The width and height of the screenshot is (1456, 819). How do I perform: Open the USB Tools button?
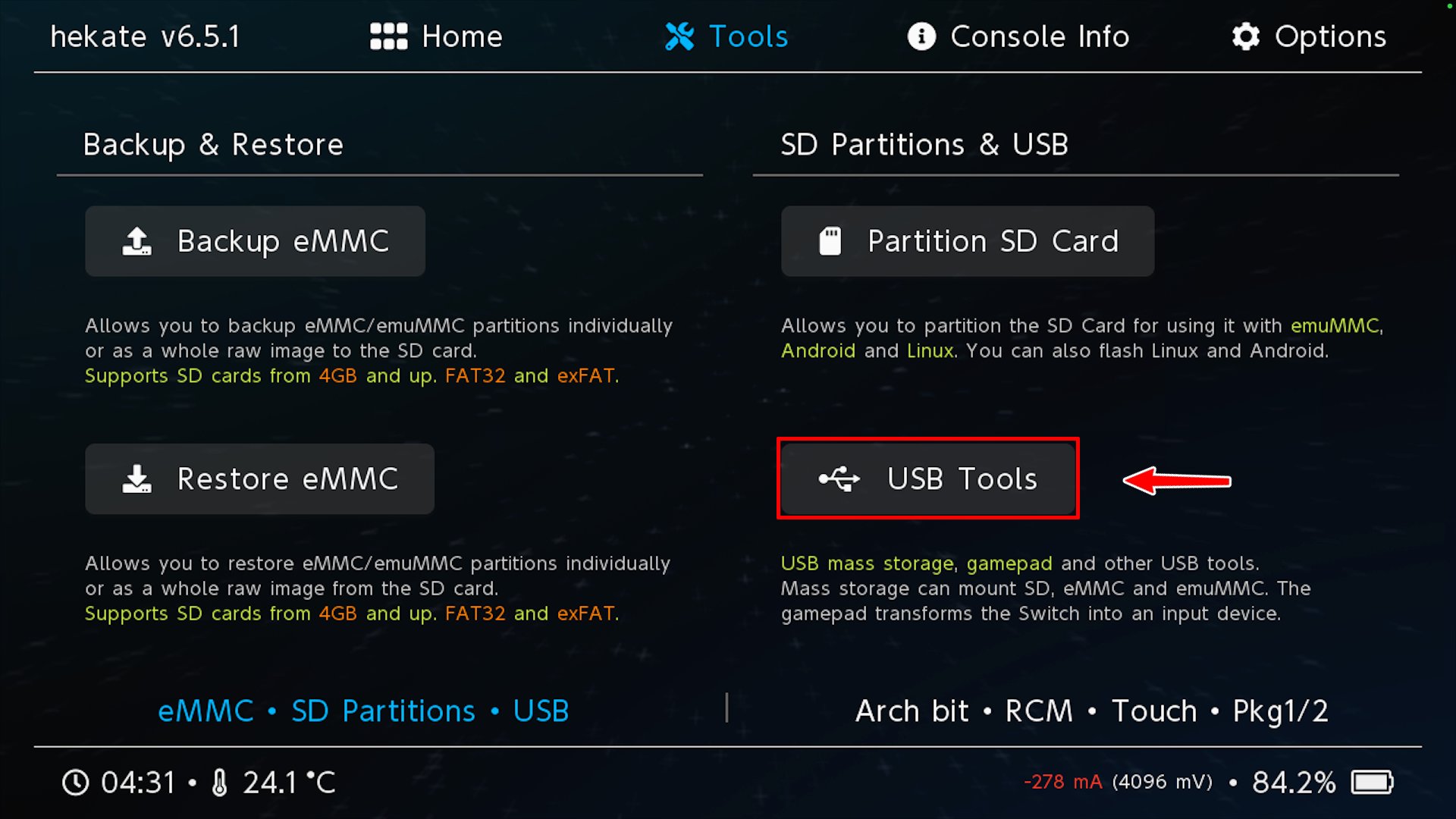pyautogui.click(x=928, y=479)
